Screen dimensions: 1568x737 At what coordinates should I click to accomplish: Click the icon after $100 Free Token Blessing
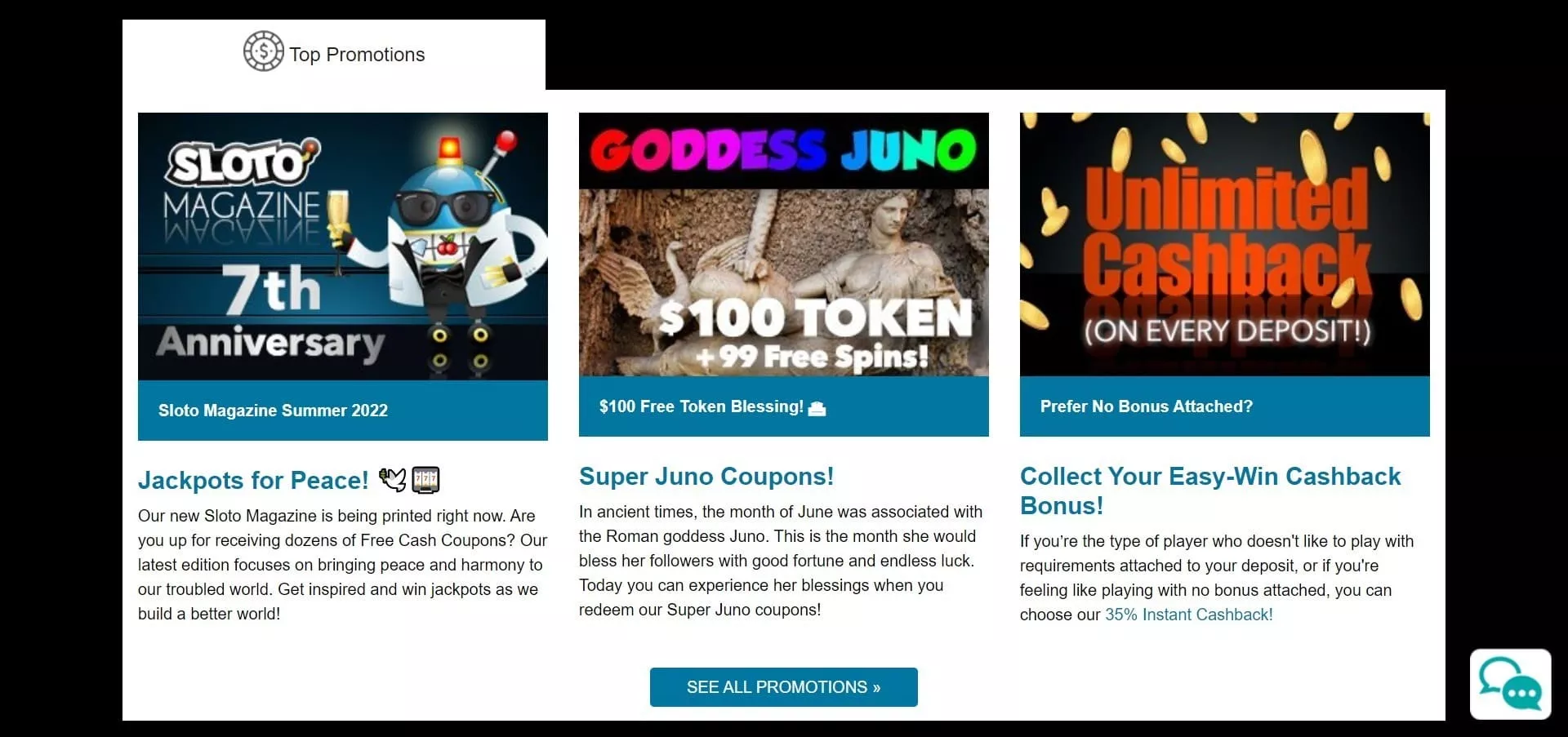pos(817,408)
